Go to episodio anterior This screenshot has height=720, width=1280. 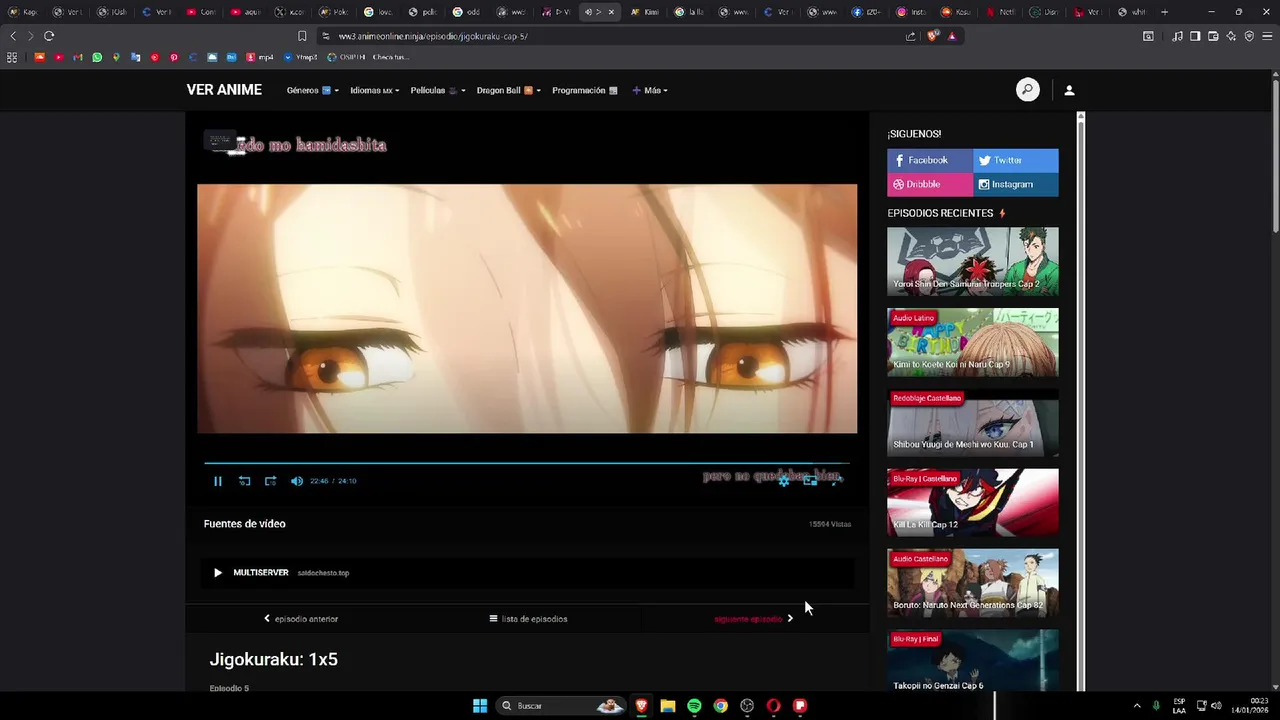click(301, 619)
